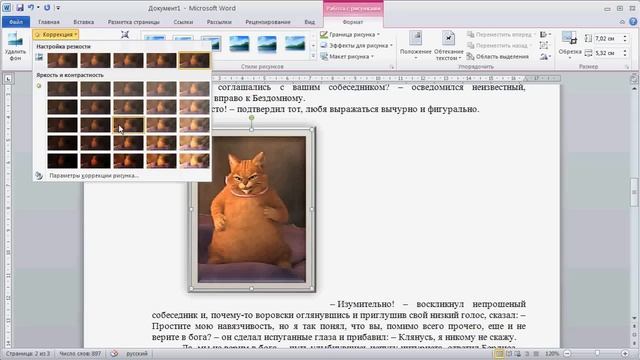Viewport: 640px width, 360px height.
Task: Switch to the Главная ribbon tab
Action: [x=49, y=22]
